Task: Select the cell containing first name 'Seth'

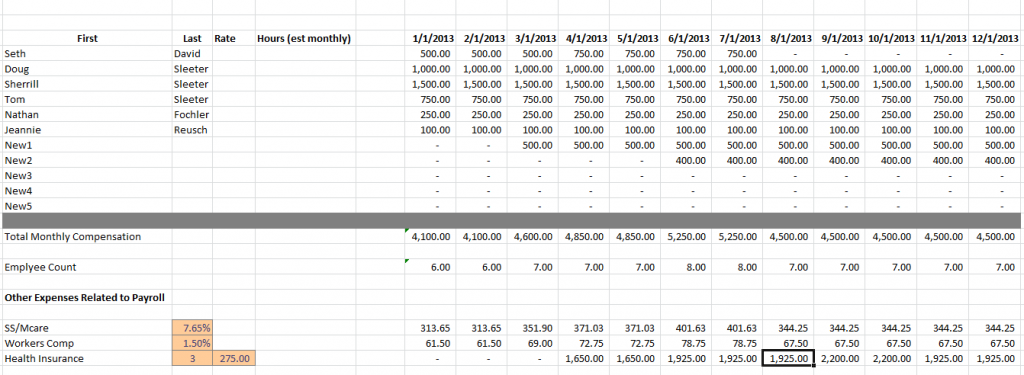Action: [87, 54]
